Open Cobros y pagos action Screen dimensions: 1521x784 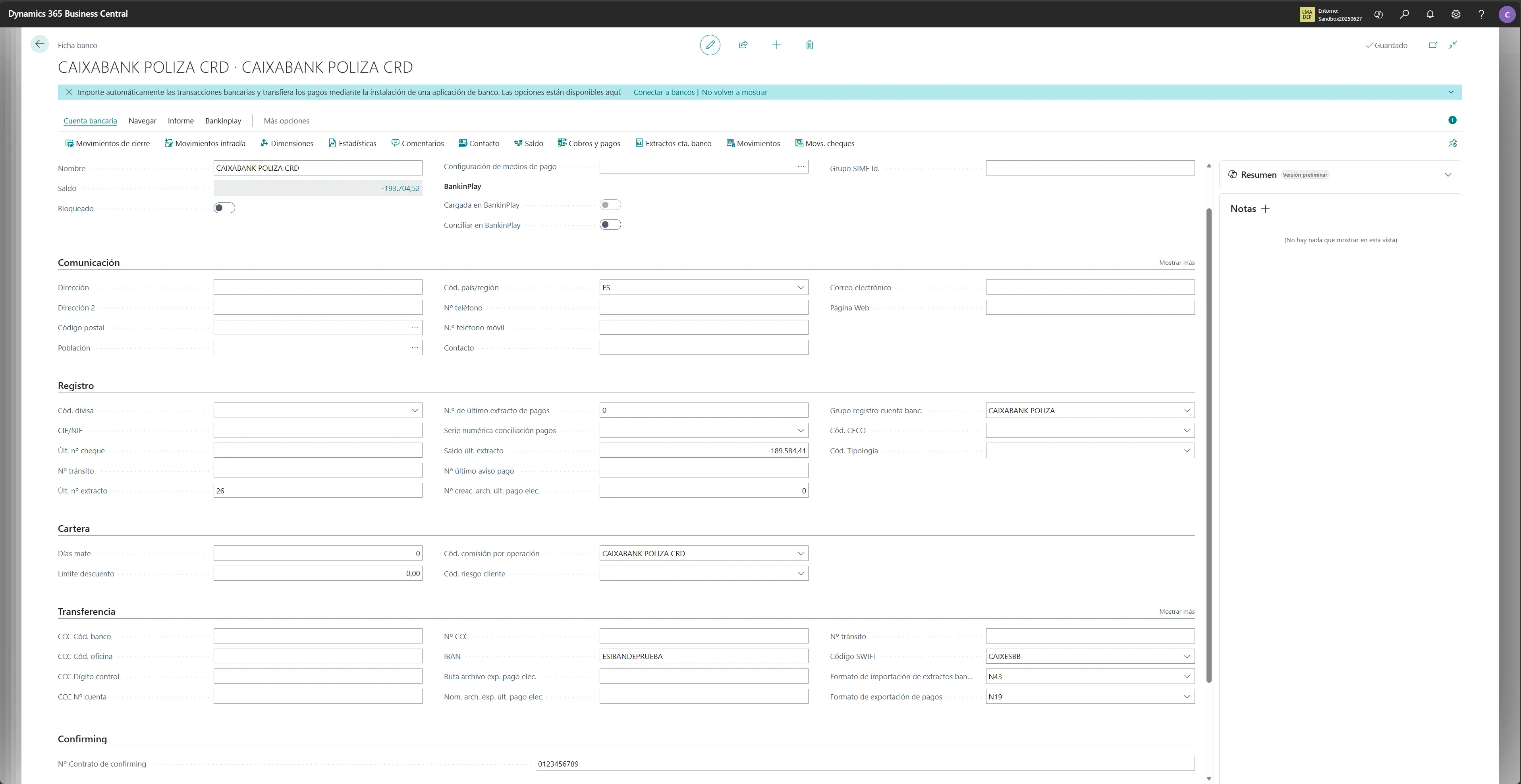589,143
